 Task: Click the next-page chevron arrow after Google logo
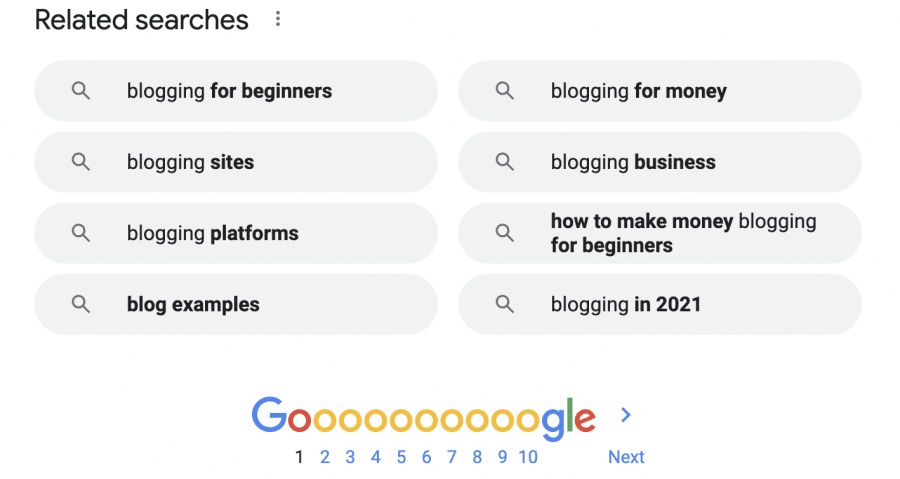click(626, 415)
